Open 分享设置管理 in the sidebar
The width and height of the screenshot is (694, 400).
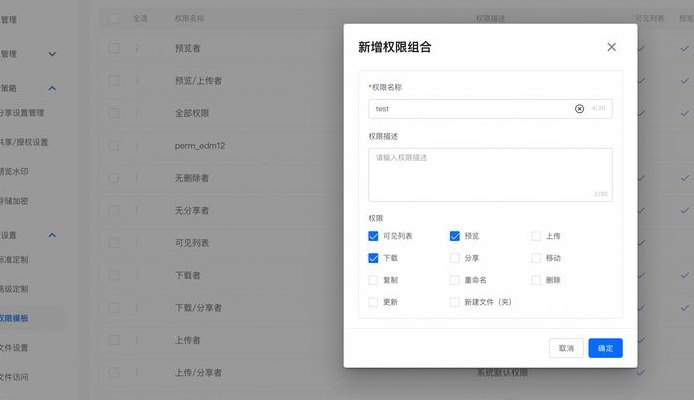click(x=22, y=113)
